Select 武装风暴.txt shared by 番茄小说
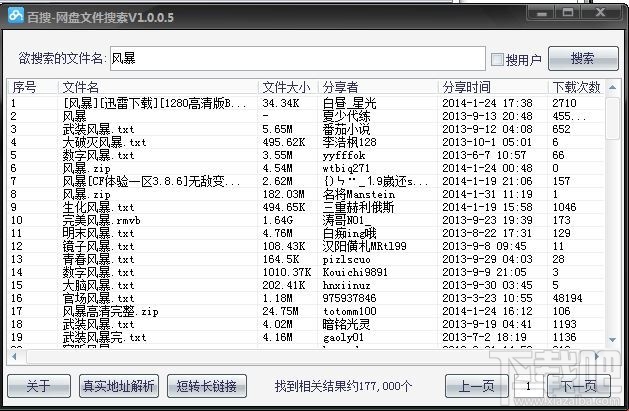629x411 pixels. (x=306, y=129)
